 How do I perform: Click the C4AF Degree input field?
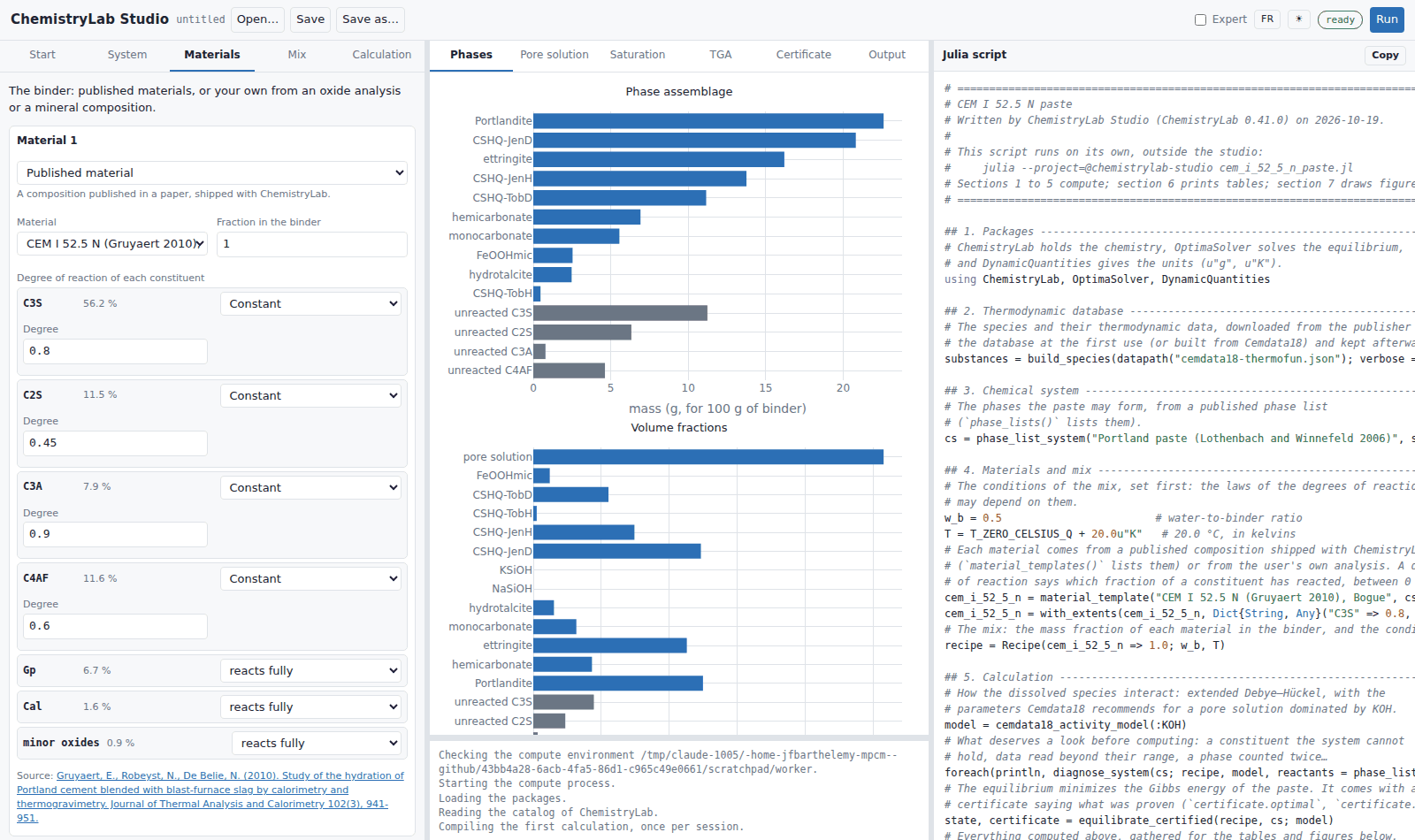pos(115,626)
